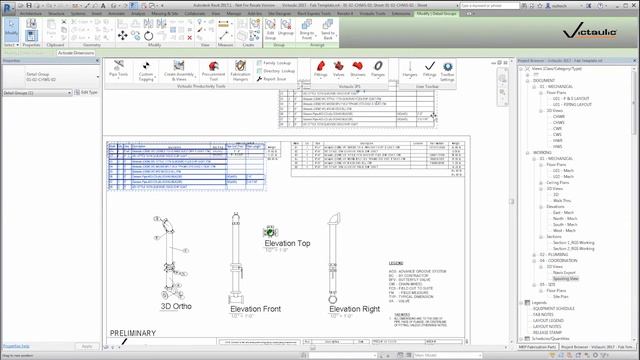Image resolution: width=640 pixels, height=360 pixels.
Task: Open the Architecture ribbon tab
Action: tap(31, 13)
